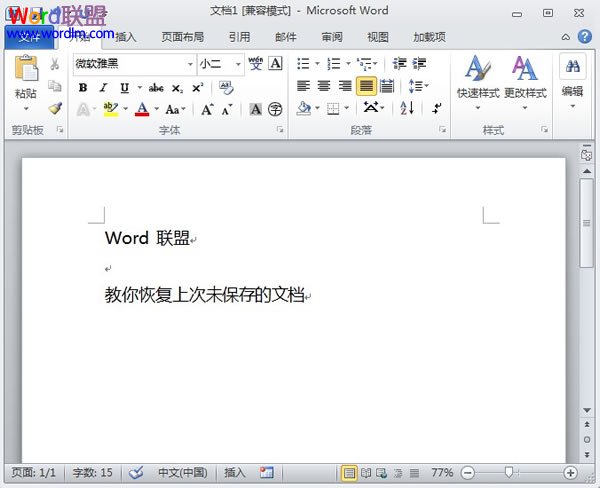Viewport: 600px width, 488px height.
Task: Choose text highlight yellow color
Action: click(111, 109)
